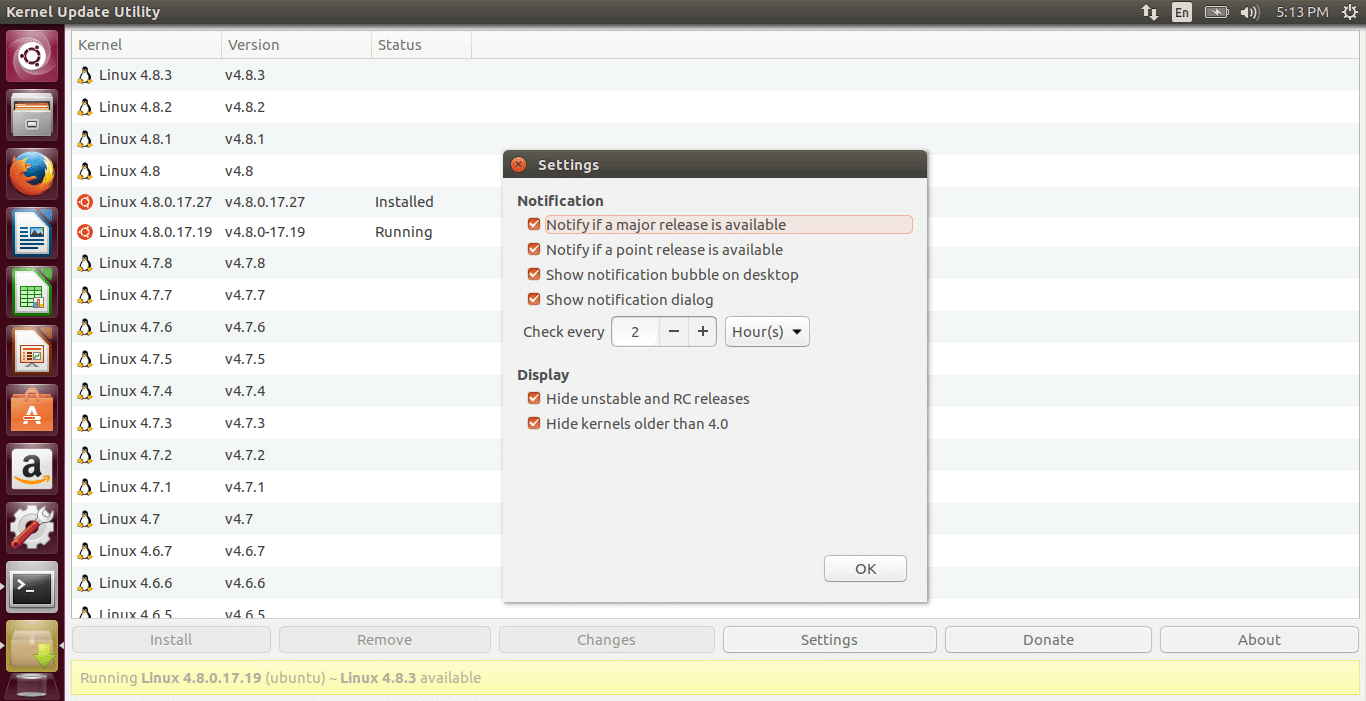Open LibreOffice Impress from the launcher
Viewport: 1366px width, 701px height.
click(33, 351)
